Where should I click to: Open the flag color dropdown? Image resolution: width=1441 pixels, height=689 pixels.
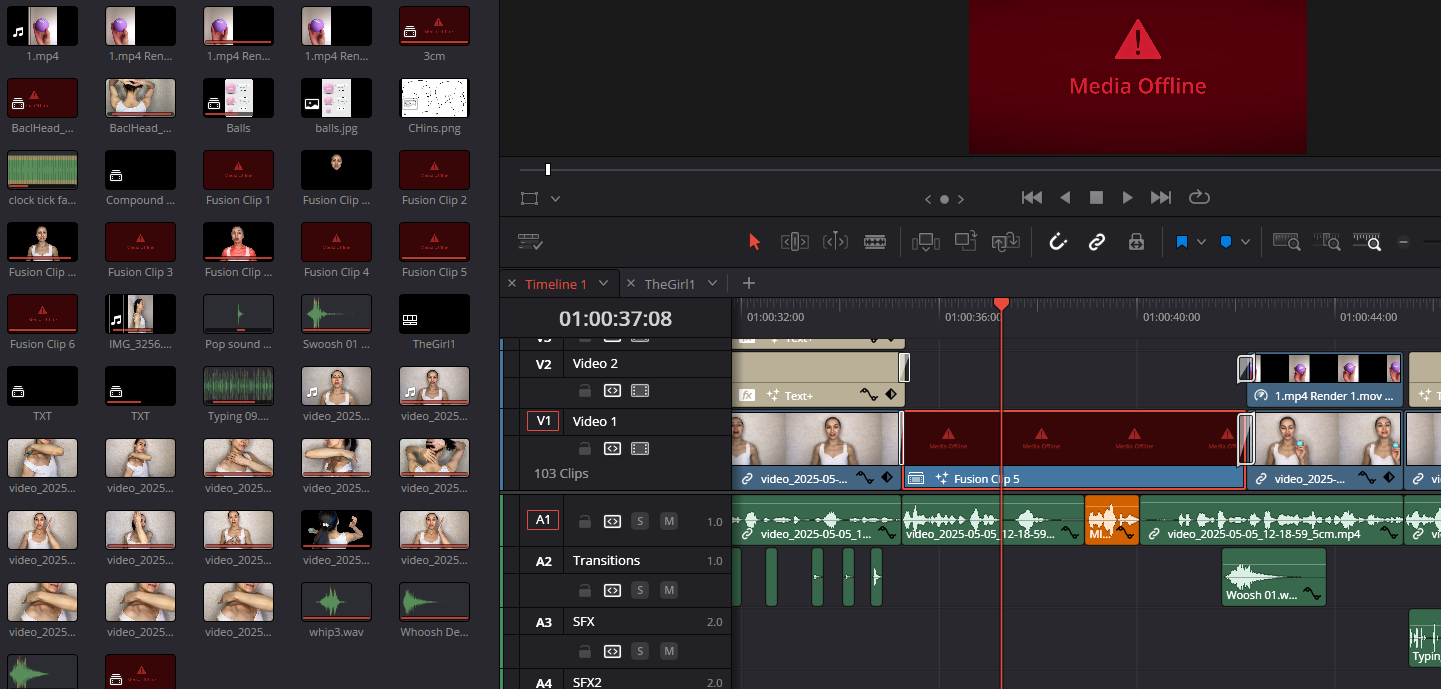[x=1201, y=242]
